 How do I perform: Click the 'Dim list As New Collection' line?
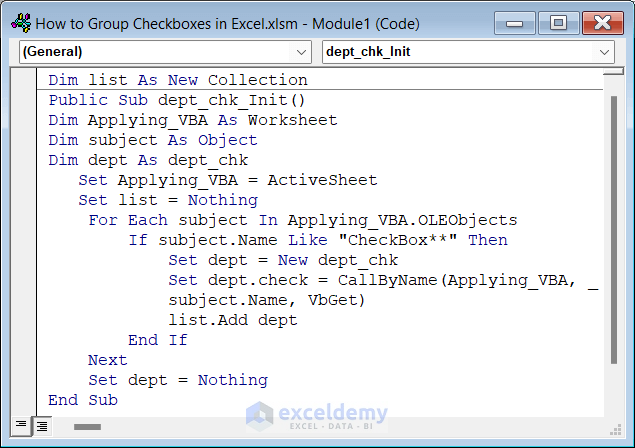point(177,80)
